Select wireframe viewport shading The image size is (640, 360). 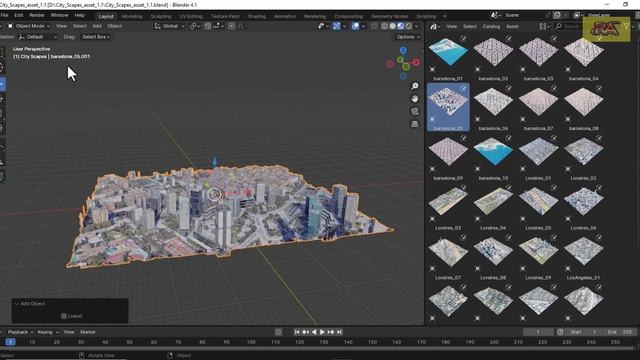[384, 26]
